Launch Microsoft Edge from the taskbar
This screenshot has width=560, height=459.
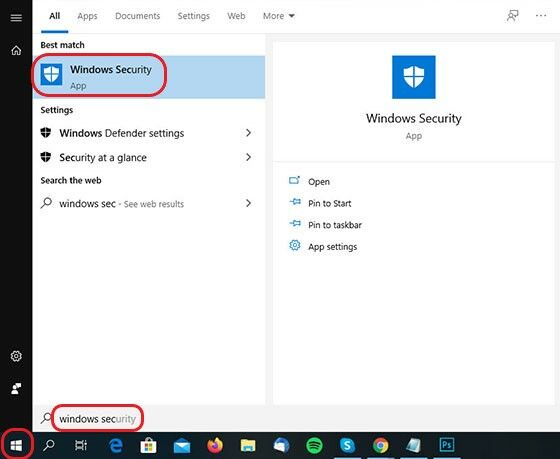pos(115,445)
